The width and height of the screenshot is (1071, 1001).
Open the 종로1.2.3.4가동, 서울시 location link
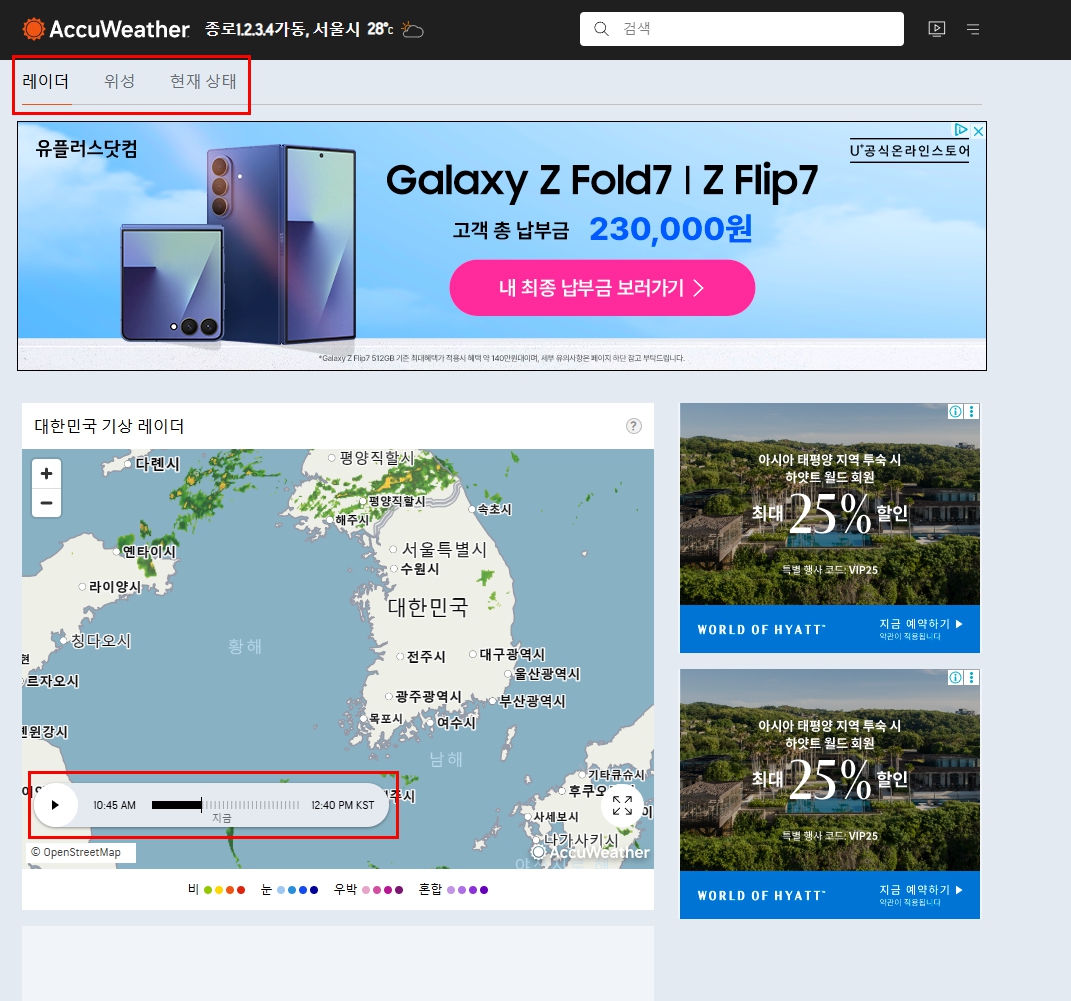(x=282, y=29)
